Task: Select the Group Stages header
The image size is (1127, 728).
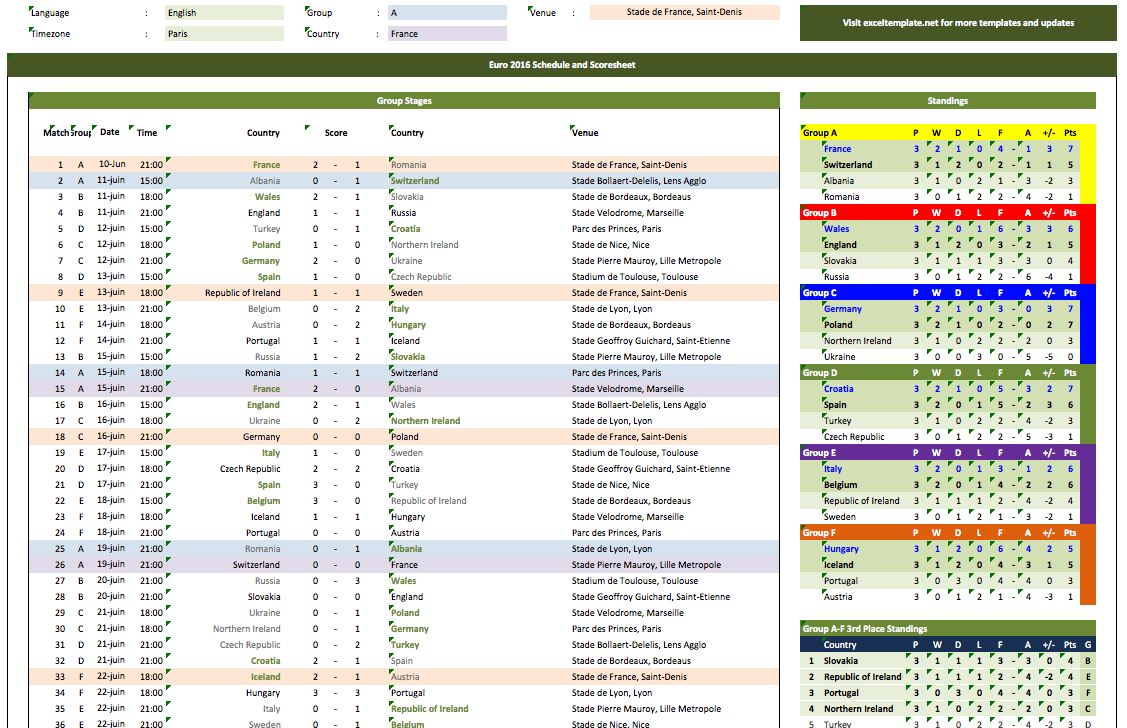Action: point(404,101)
